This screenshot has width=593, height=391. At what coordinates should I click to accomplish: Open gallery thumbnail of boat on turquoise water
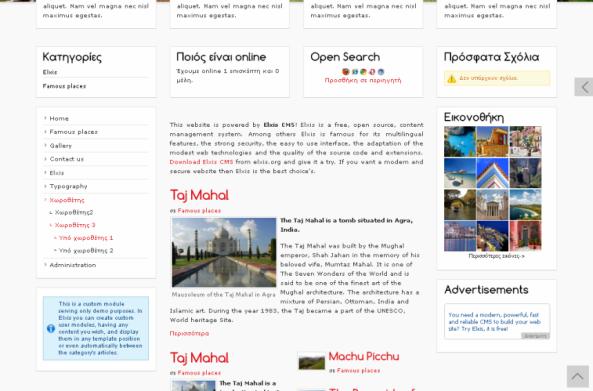[460, 141]
